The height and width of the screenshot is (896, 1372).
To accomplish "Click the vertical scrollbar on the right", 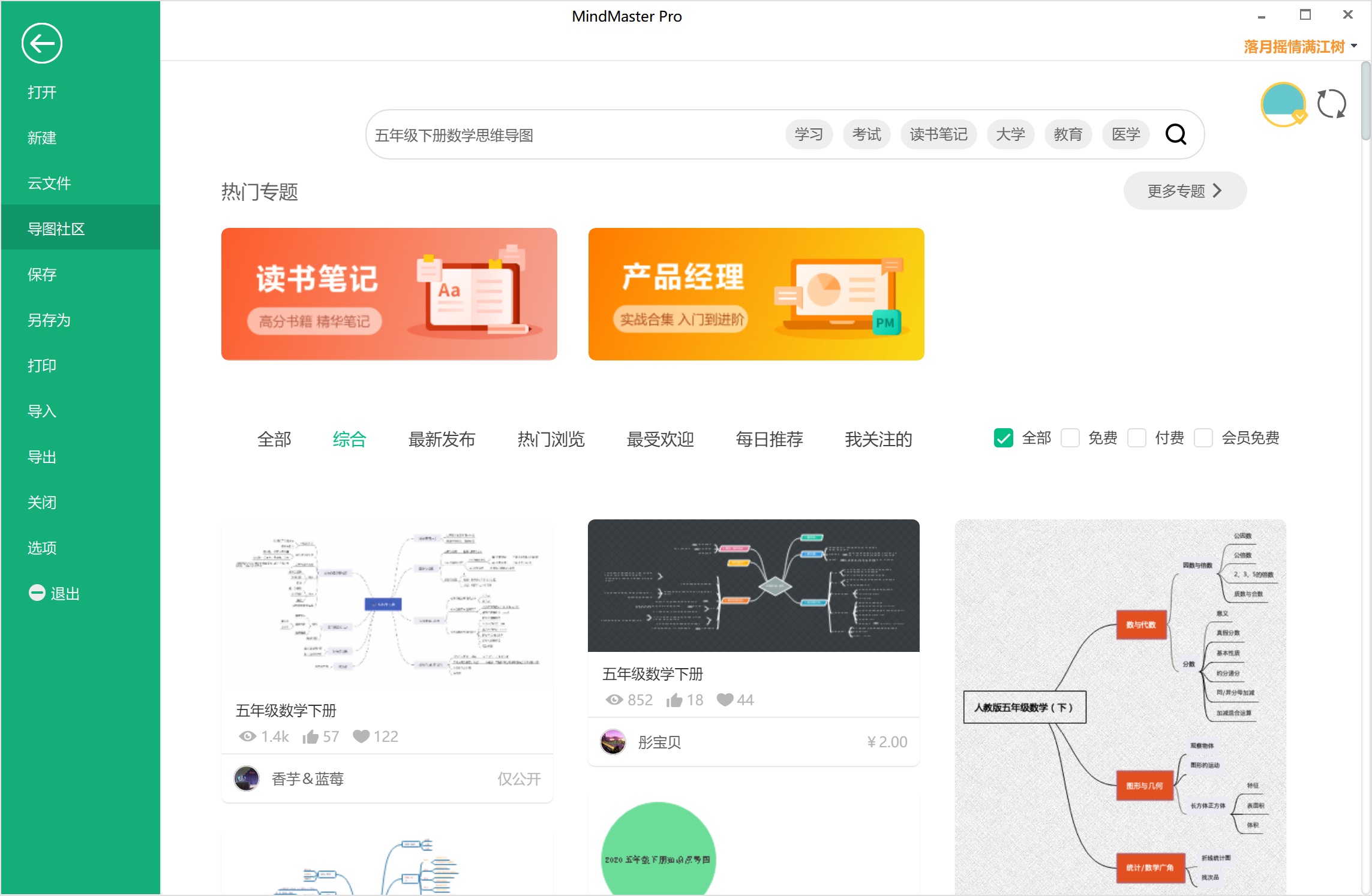I will tap(1366, 102).
